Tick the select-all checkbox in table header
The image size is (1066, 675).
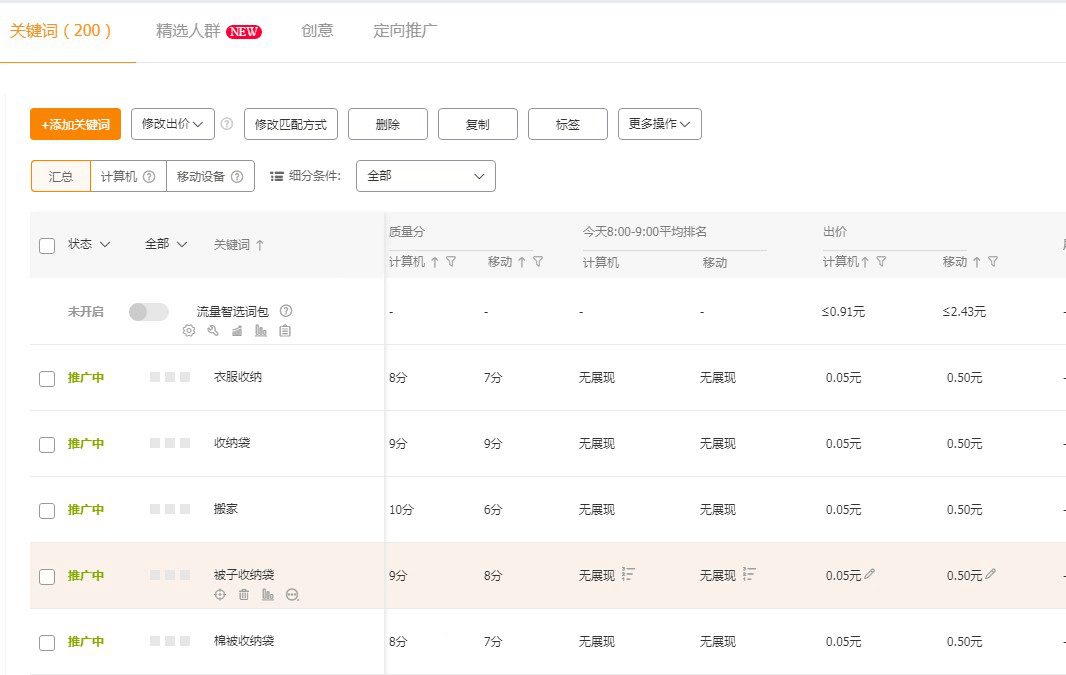[47, 245]
